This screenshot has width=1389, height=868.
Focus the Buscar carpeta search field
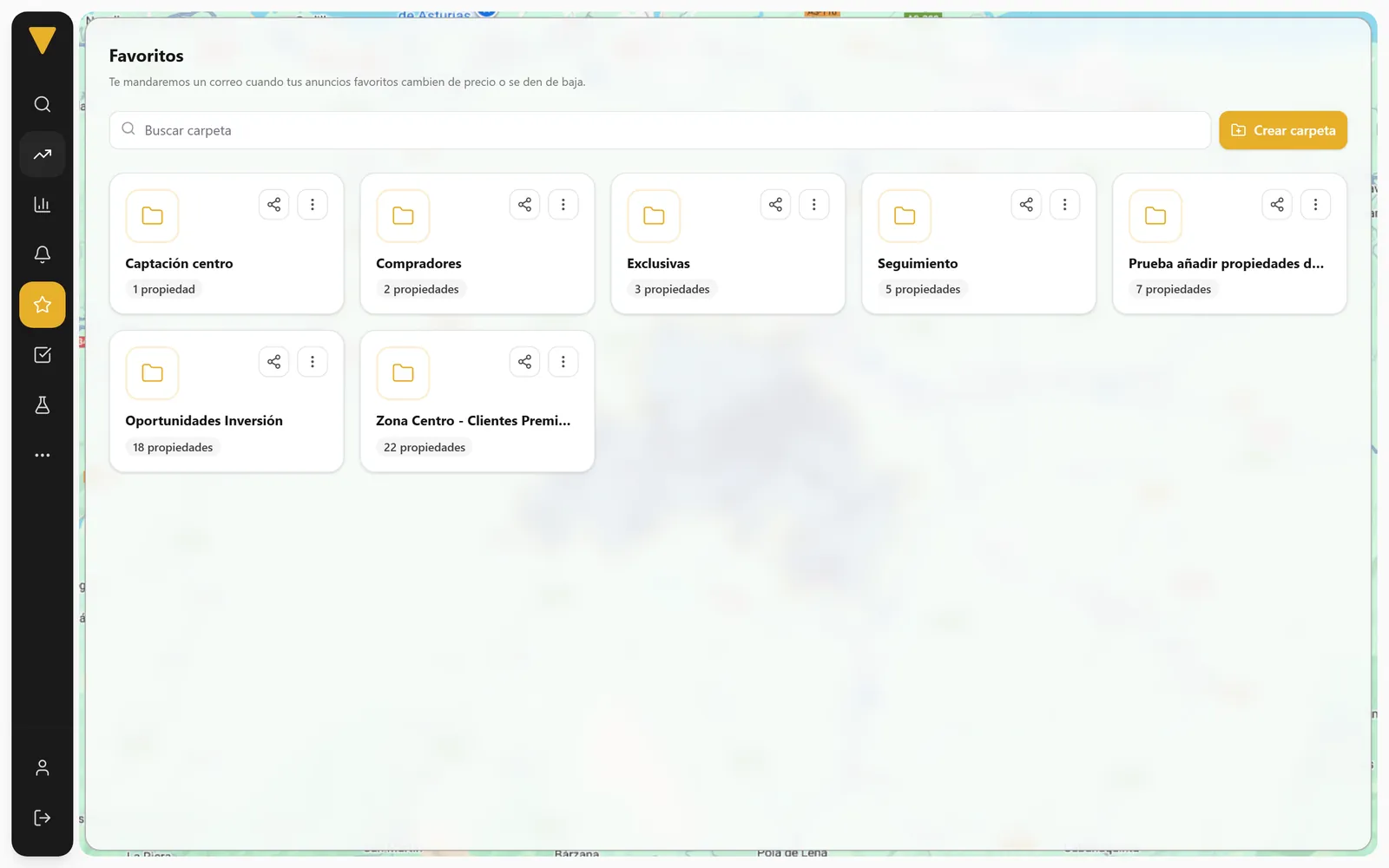660,130
